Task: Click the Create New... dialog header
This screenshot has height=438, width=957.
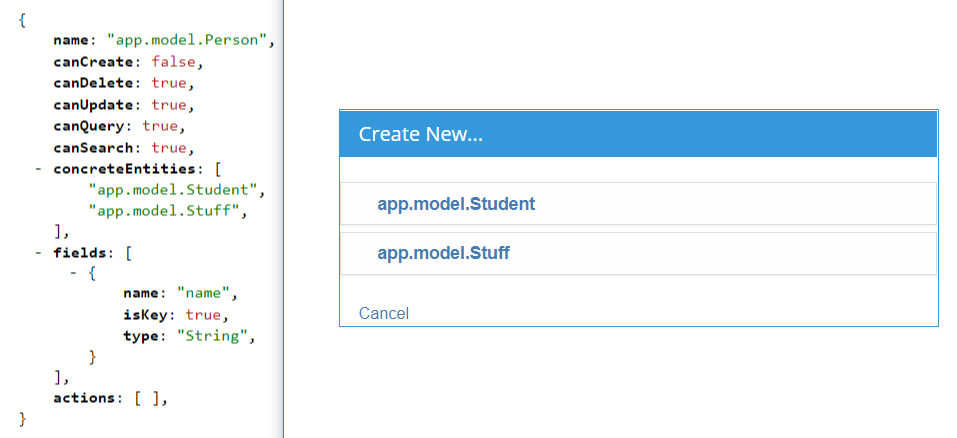Action: pos(638,134)
